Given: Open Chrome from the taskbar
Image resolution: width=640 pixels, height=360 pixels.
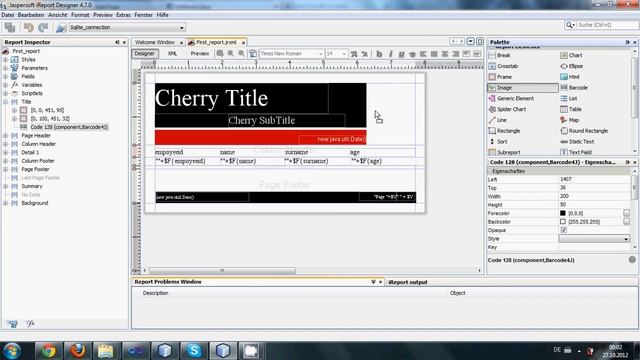Looking at the screenshot, I should 49,351.
